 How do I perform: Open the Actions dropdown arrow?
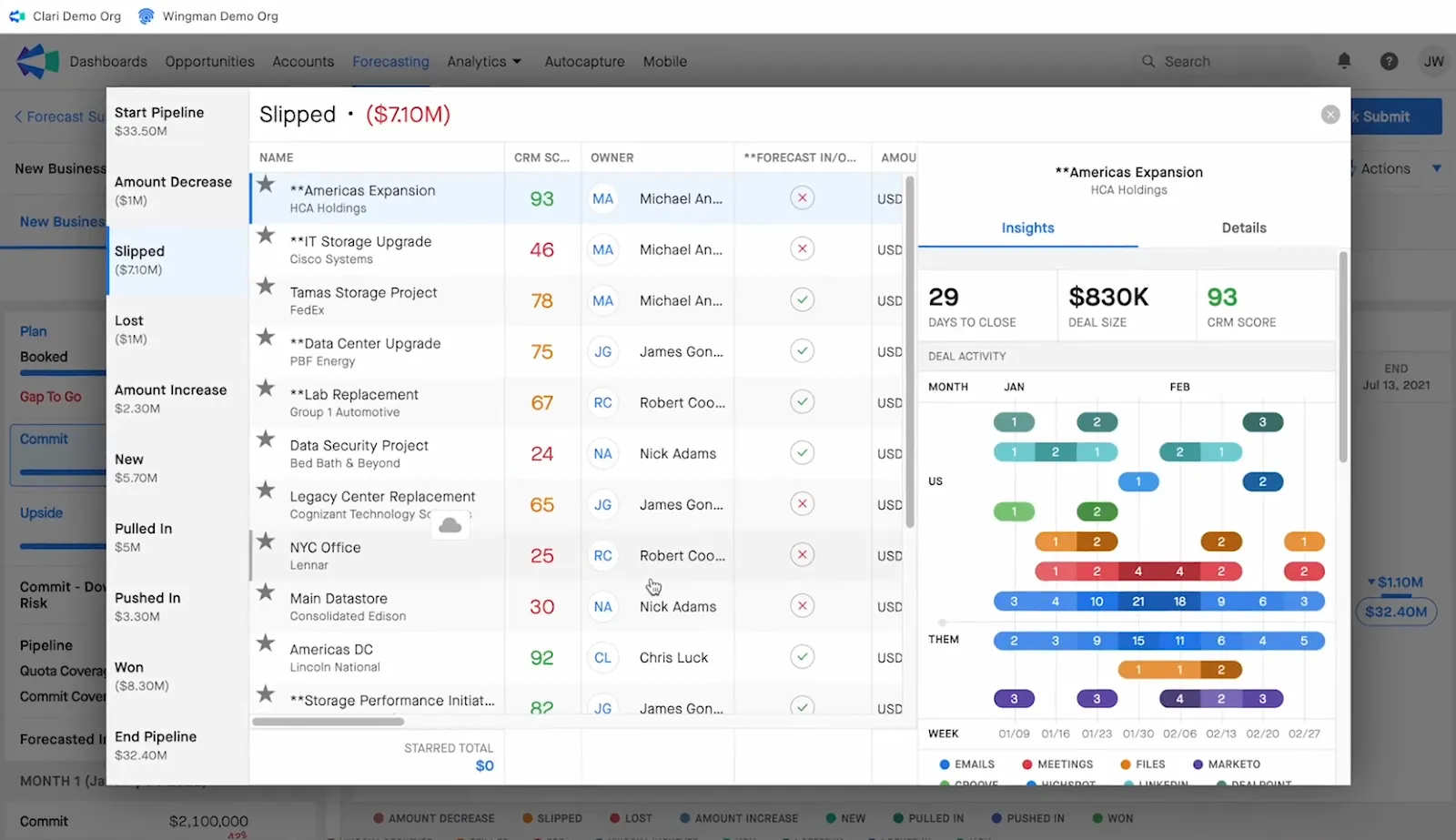coord(1437,168)
